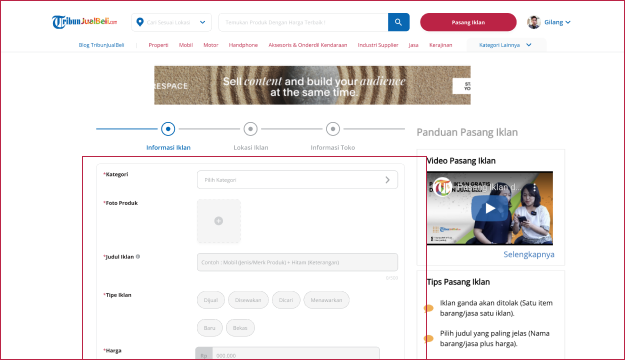Image resolution: width=625 pixels, height=360 pixels.
Task: Open the Kerajinan category
Action: pos(440,45)
